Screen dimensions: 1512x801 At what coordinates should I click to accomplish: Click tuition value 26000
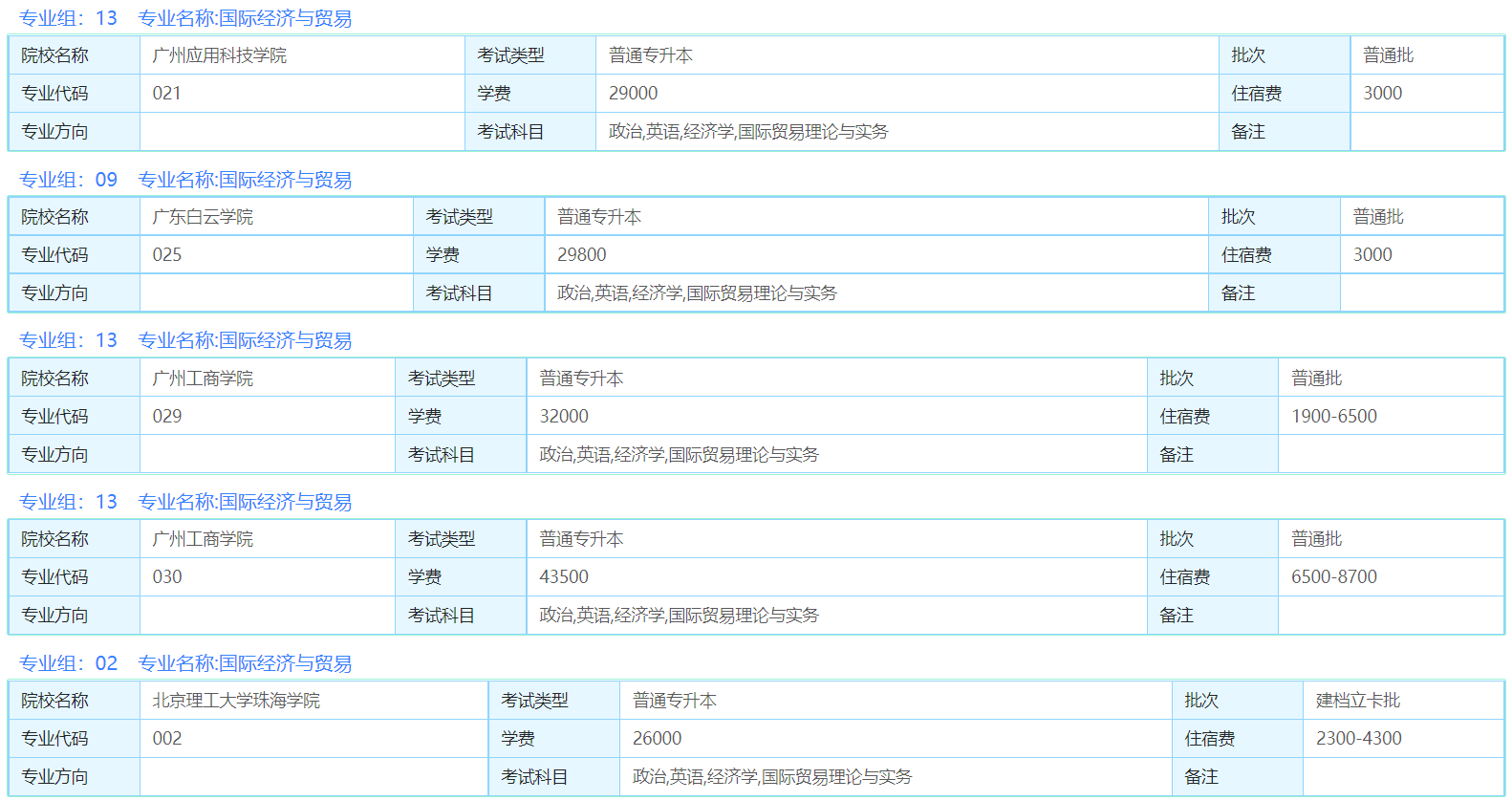(658, 739)
